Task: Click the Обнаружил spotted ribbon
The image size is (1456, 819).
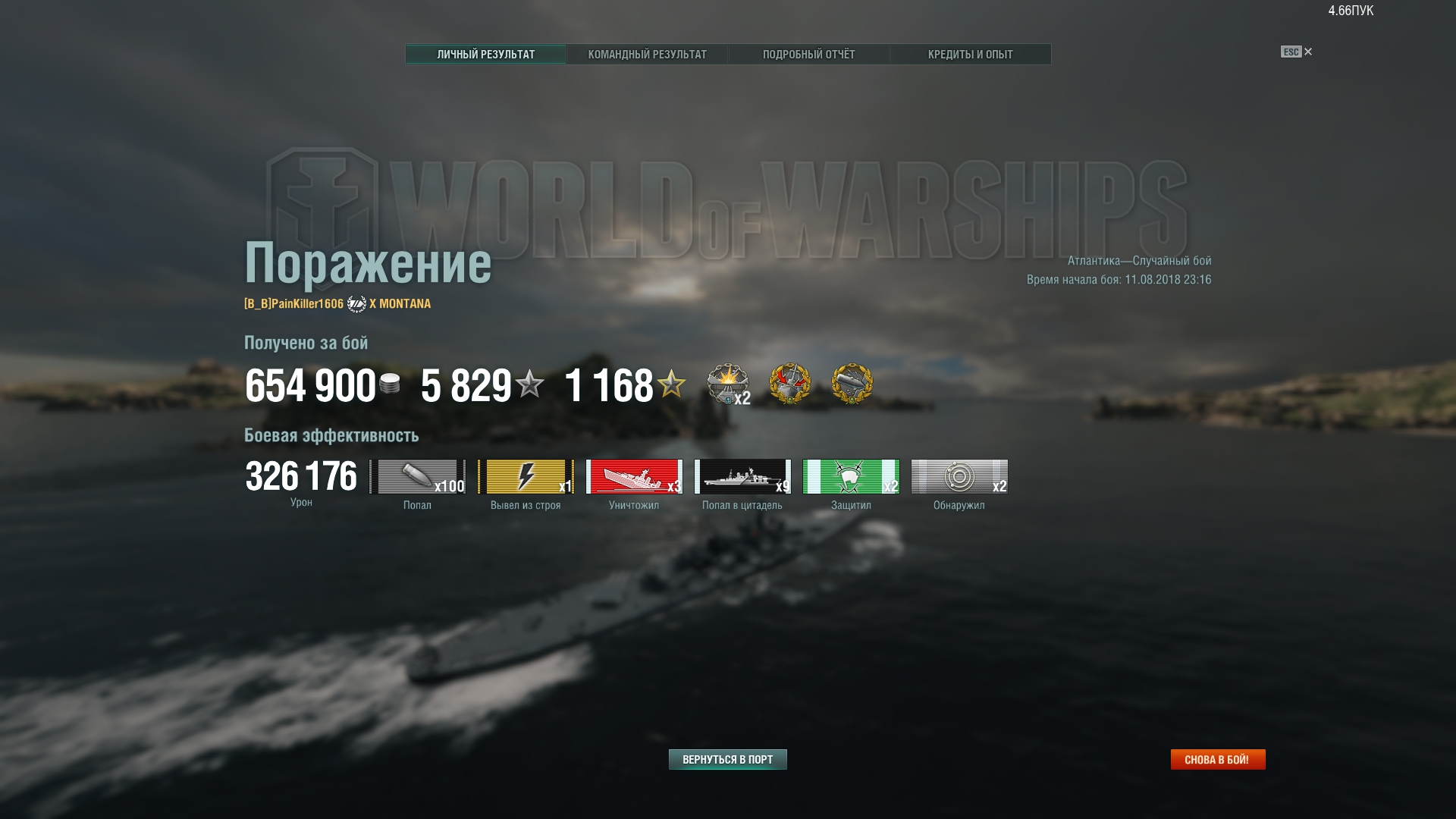Action: [x=959, y=476]
